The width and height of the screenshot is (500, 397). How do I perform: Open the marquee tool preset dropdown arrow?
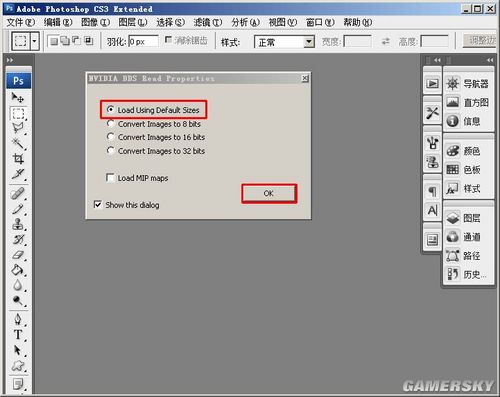(x=35, y=41)
